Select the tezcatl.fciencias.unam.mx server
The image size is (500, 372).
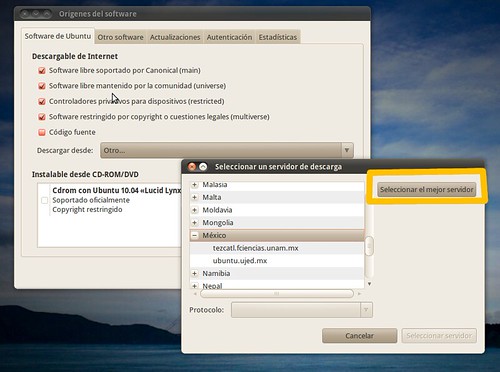point(255,248)
